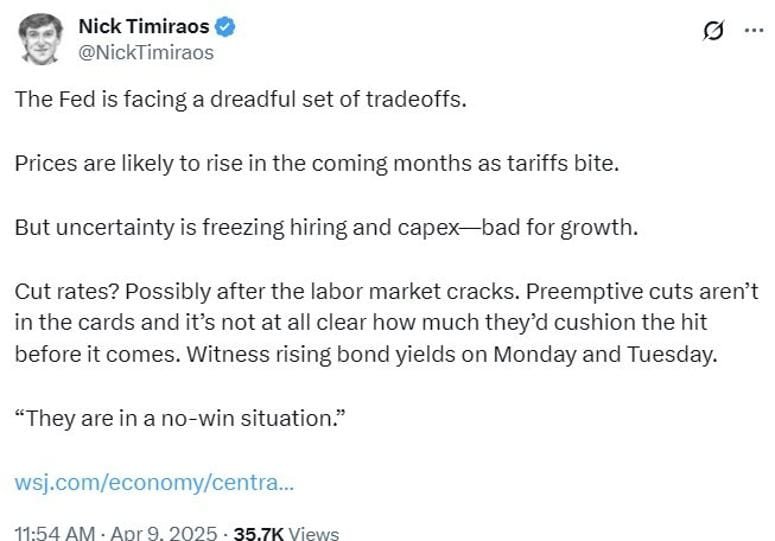Click the 35.7K view count number
The image size is (775, 541).
tap(256, 534)
